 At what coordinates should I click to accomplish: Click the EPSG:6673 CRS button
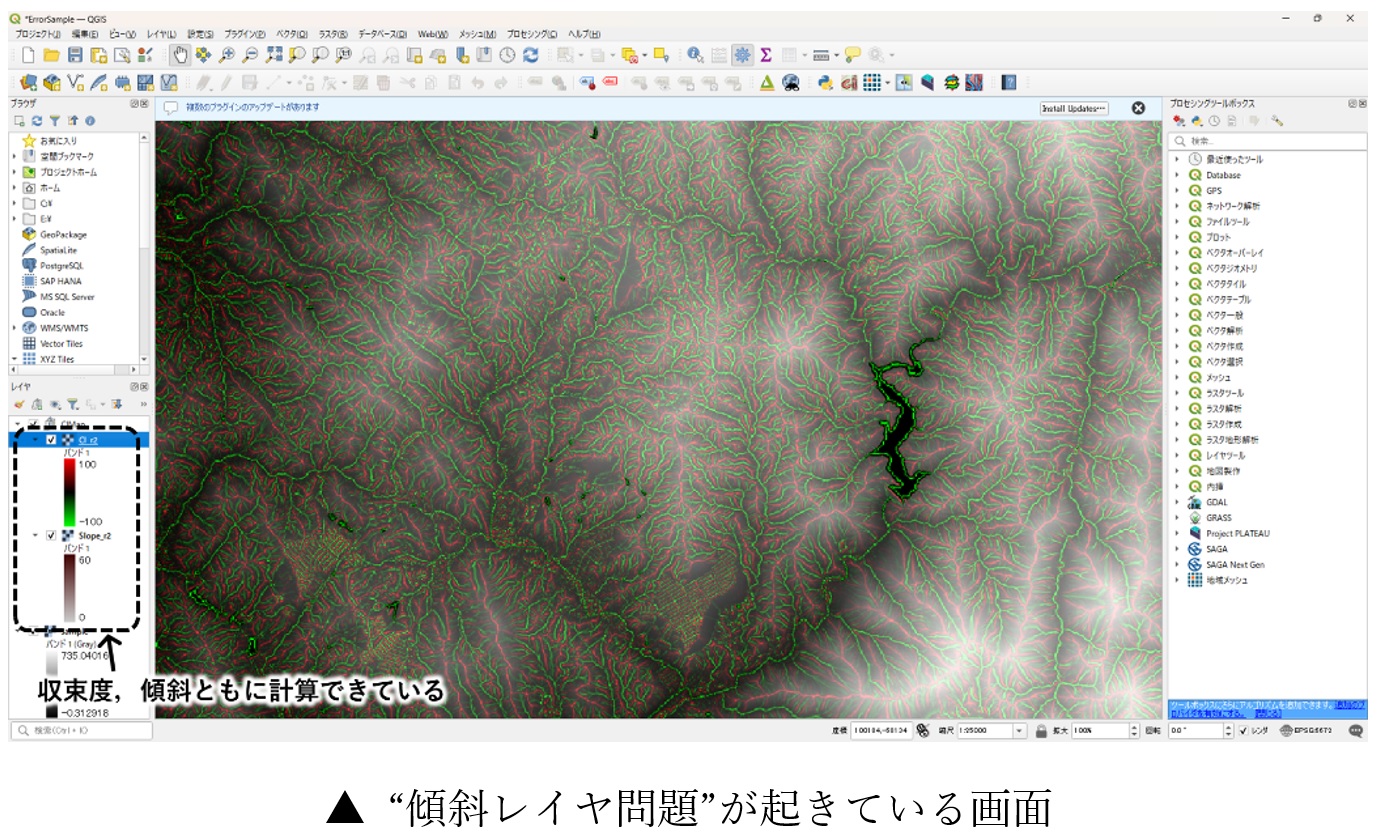click(1305, 731)
